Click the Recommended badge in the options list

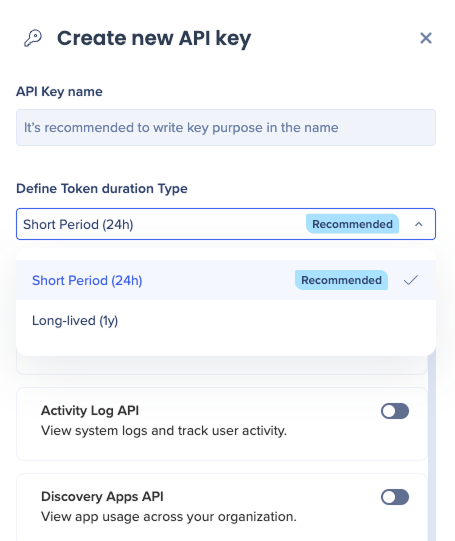[341, 280]
